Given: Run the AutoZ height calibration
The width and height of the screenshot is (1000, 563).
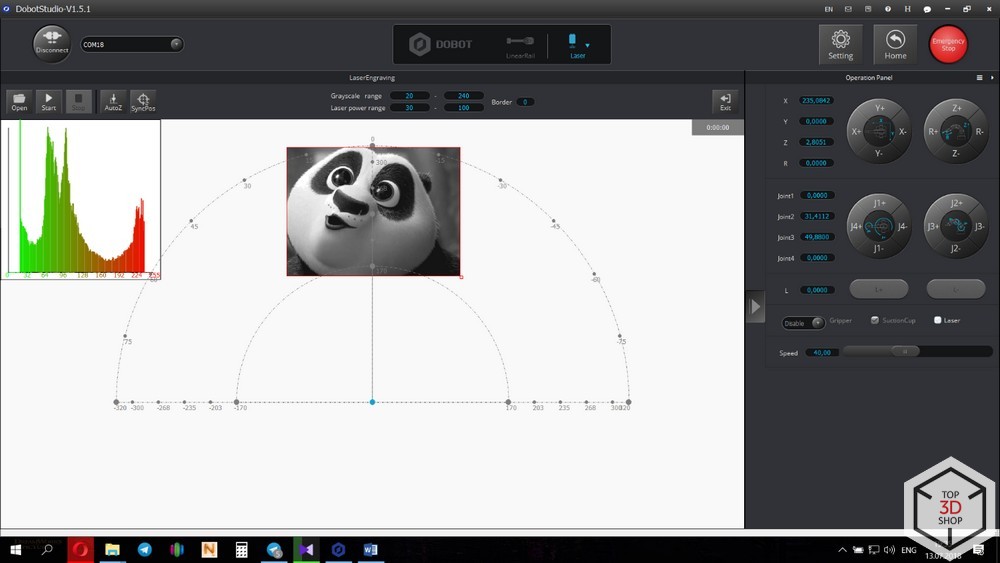Looking at the screenshot, I should tap(113, 101).
